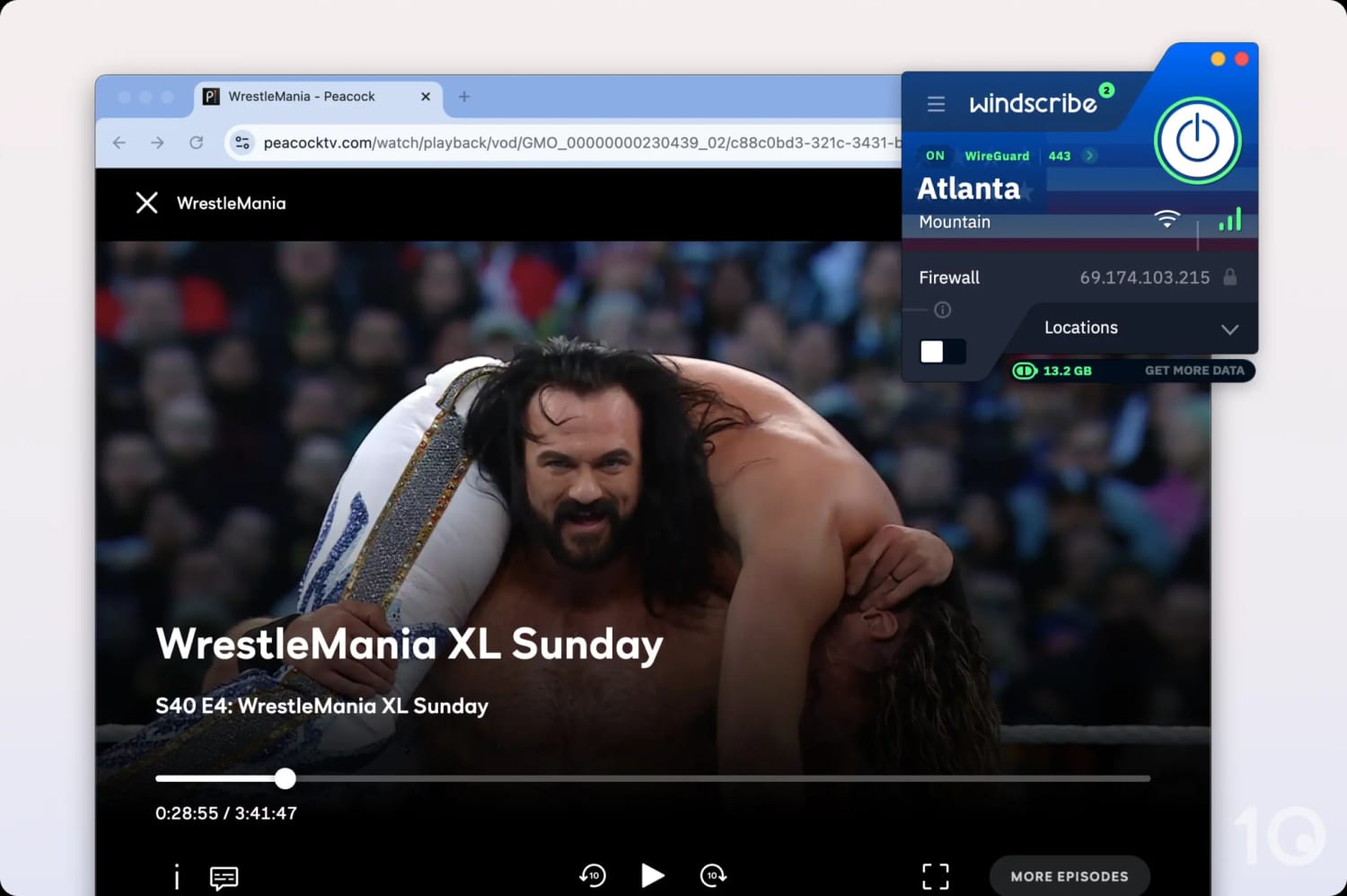Click the peacocktv.com address bar
Screen dimensions: 1347x896
(x=575, y=143)
